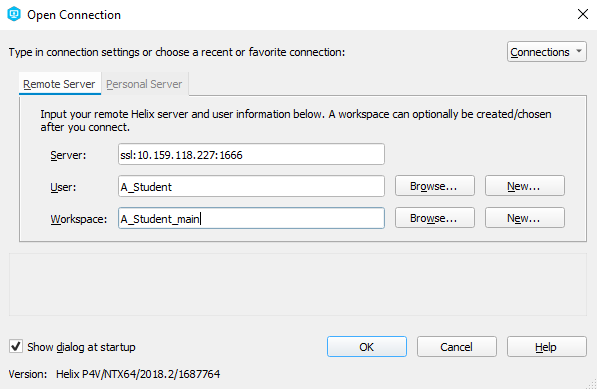Click into the Server address field

(x=251, y=155)
